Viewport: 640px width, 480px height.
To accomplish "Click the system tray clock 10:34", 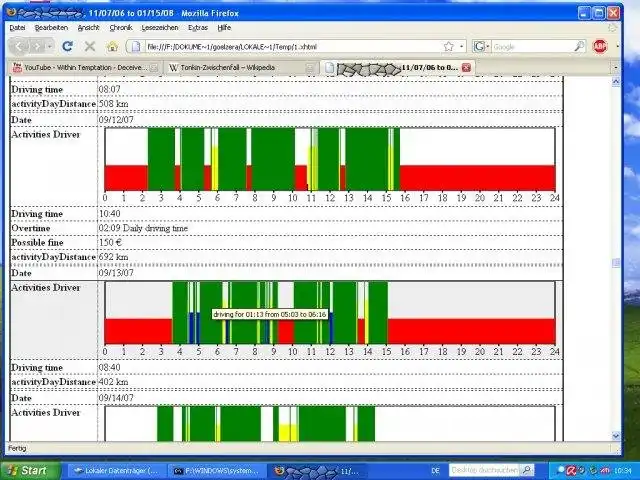I will pyautogui.click(x=620, y=471).
